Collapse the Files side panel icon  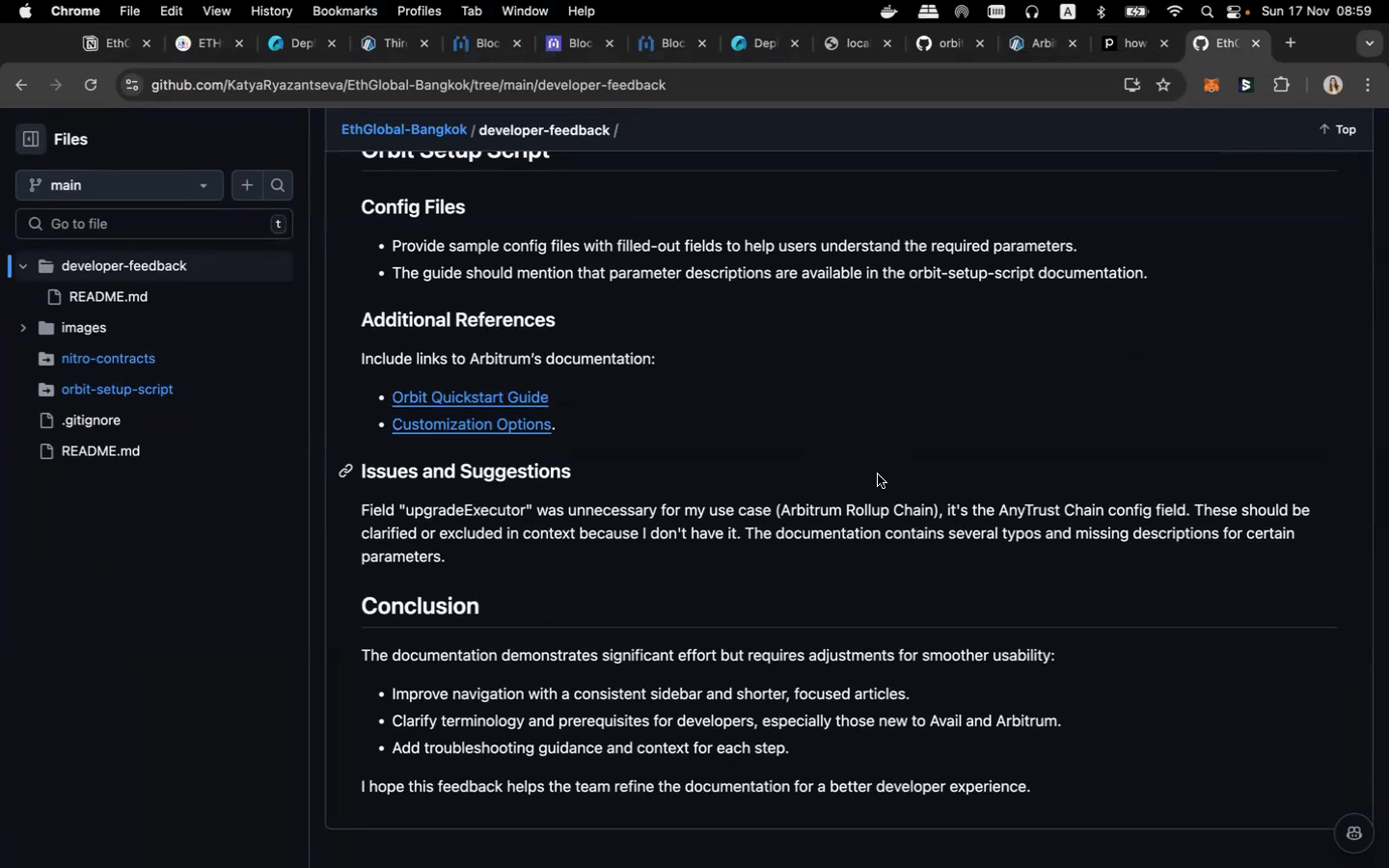pos(31,140)
